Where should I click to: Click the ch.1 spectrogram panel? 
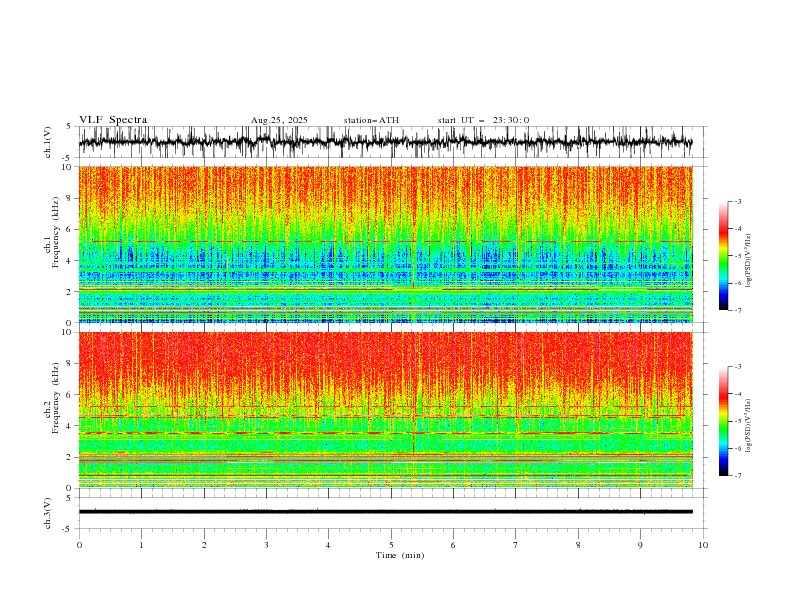pyautogui.click(x=385, y=244)
